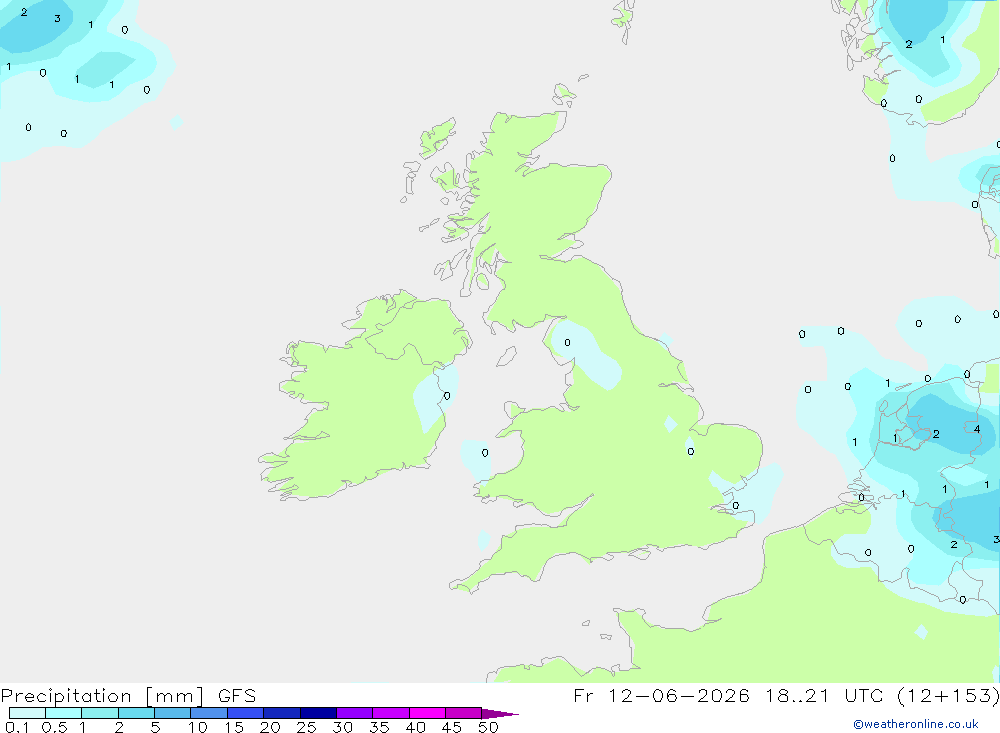Viewport: 1000px width, 733px height.
Task: Click the '(12+153)' forecast offset text
Action: (x=948, y=695)
